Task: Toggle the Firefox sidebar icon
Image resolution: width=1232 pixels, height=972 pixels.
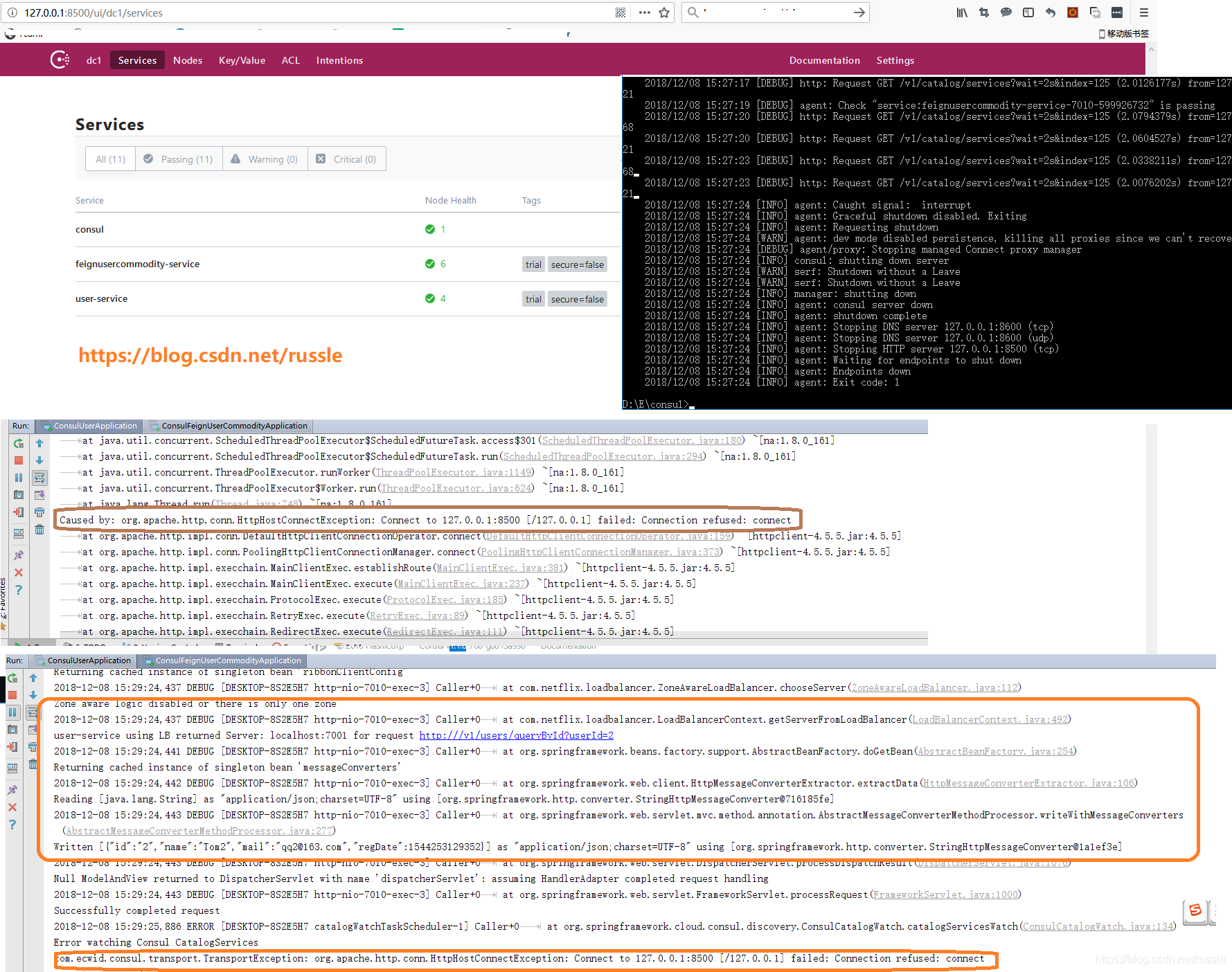Action: click(x=1028, y=12)
